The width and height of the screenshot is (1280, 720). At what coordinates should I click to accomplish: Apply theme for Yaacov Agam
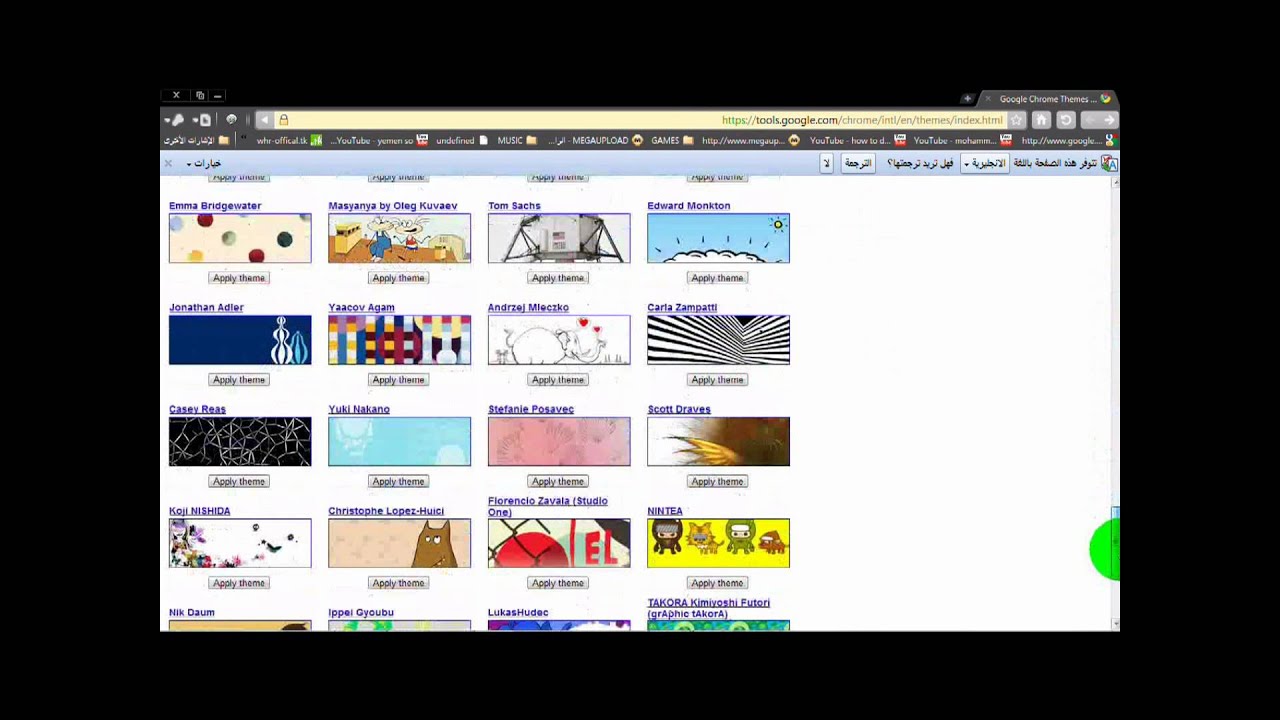point(398,380)
